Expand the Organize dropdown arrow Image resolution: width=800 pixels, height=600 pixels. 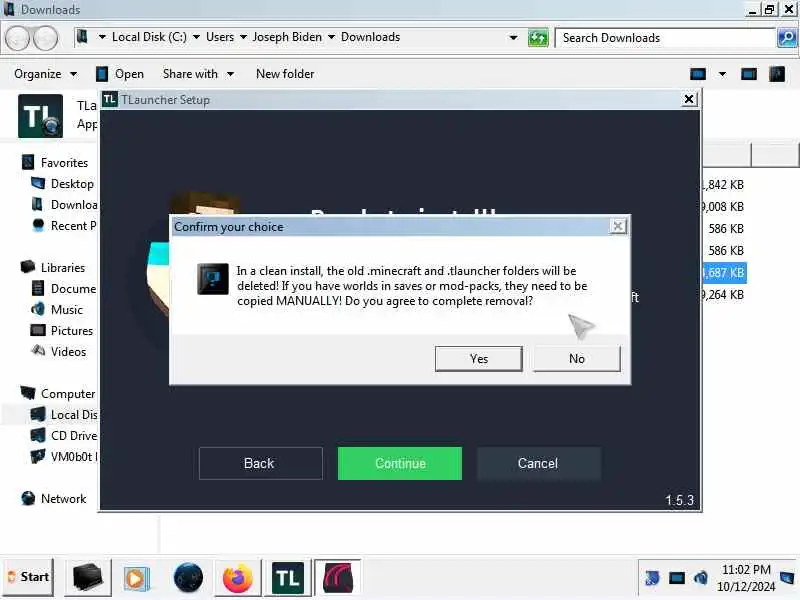click(x=73, y=74)
